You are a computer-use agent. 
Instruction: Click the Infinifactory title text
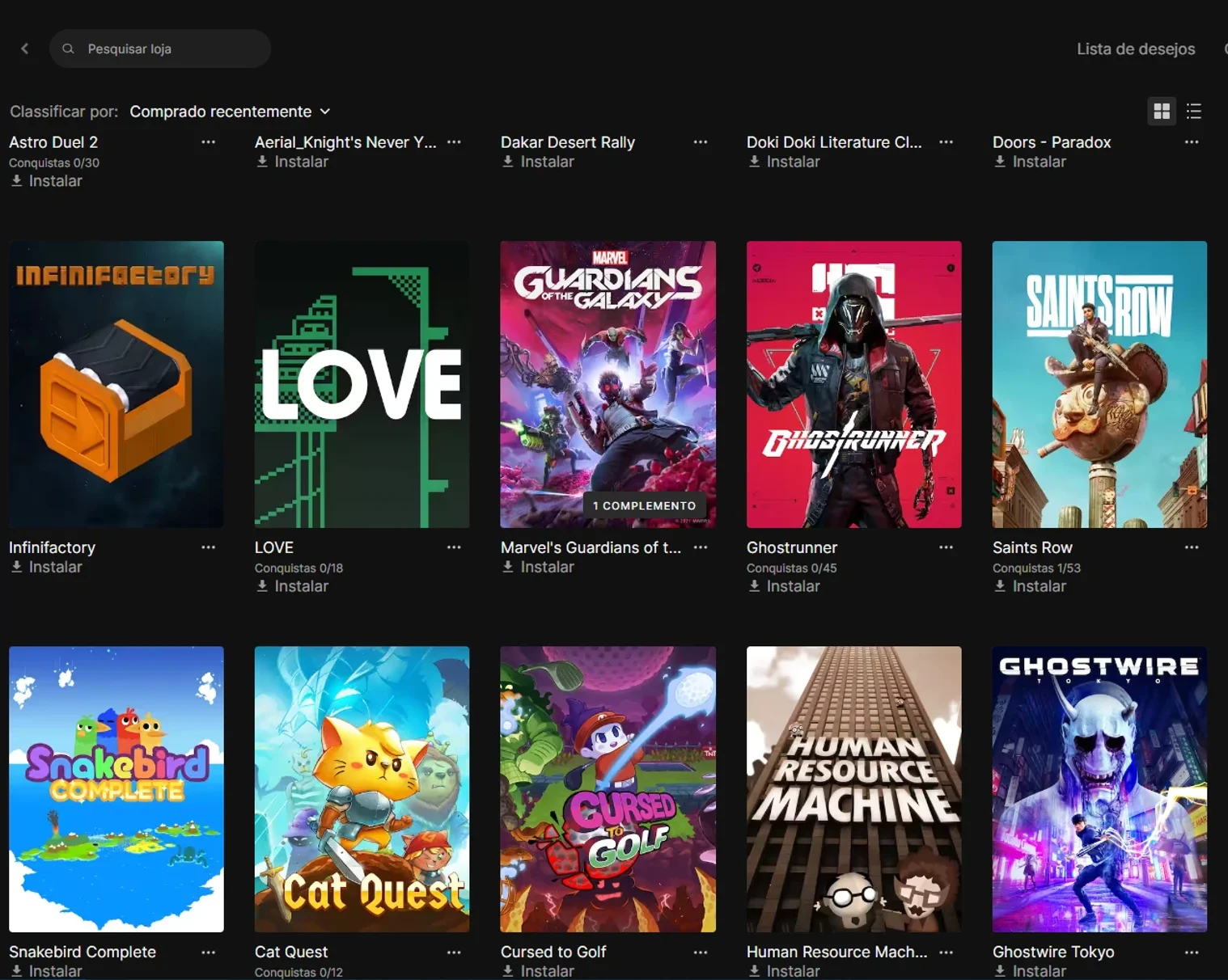click(52, 547)
